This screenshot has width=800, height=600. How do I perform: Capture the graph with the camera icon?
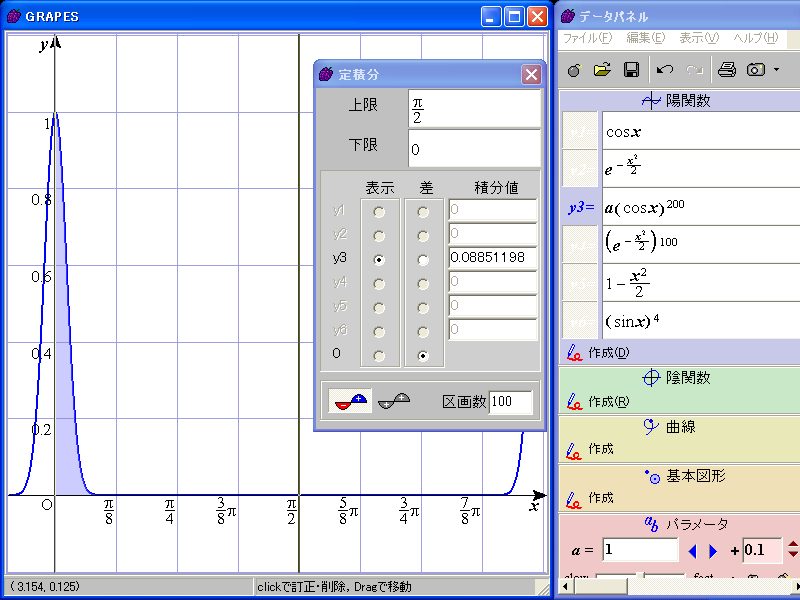(756, 70)
